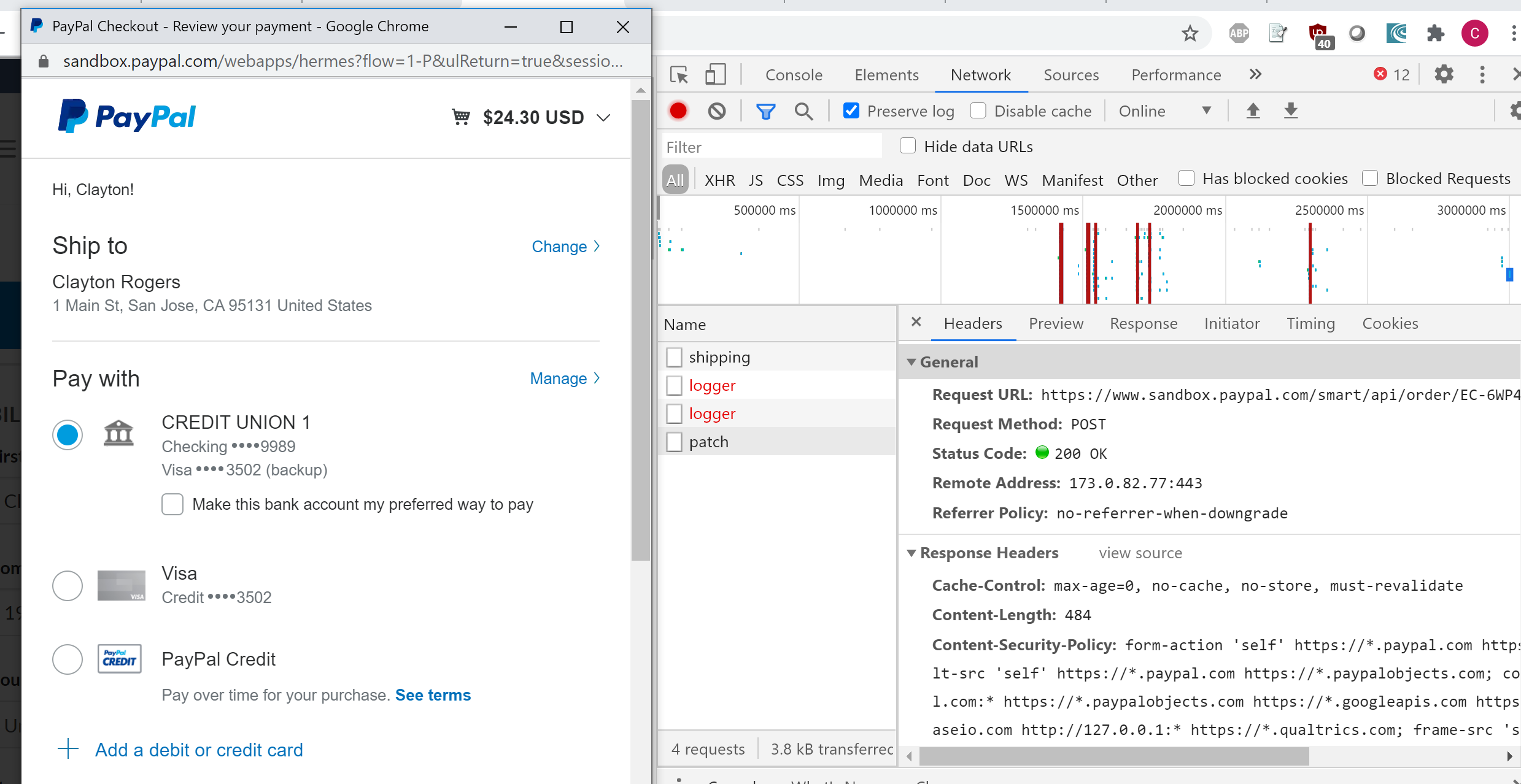Click the PayPal window vertical scrollbar

(x=641, y=329)
